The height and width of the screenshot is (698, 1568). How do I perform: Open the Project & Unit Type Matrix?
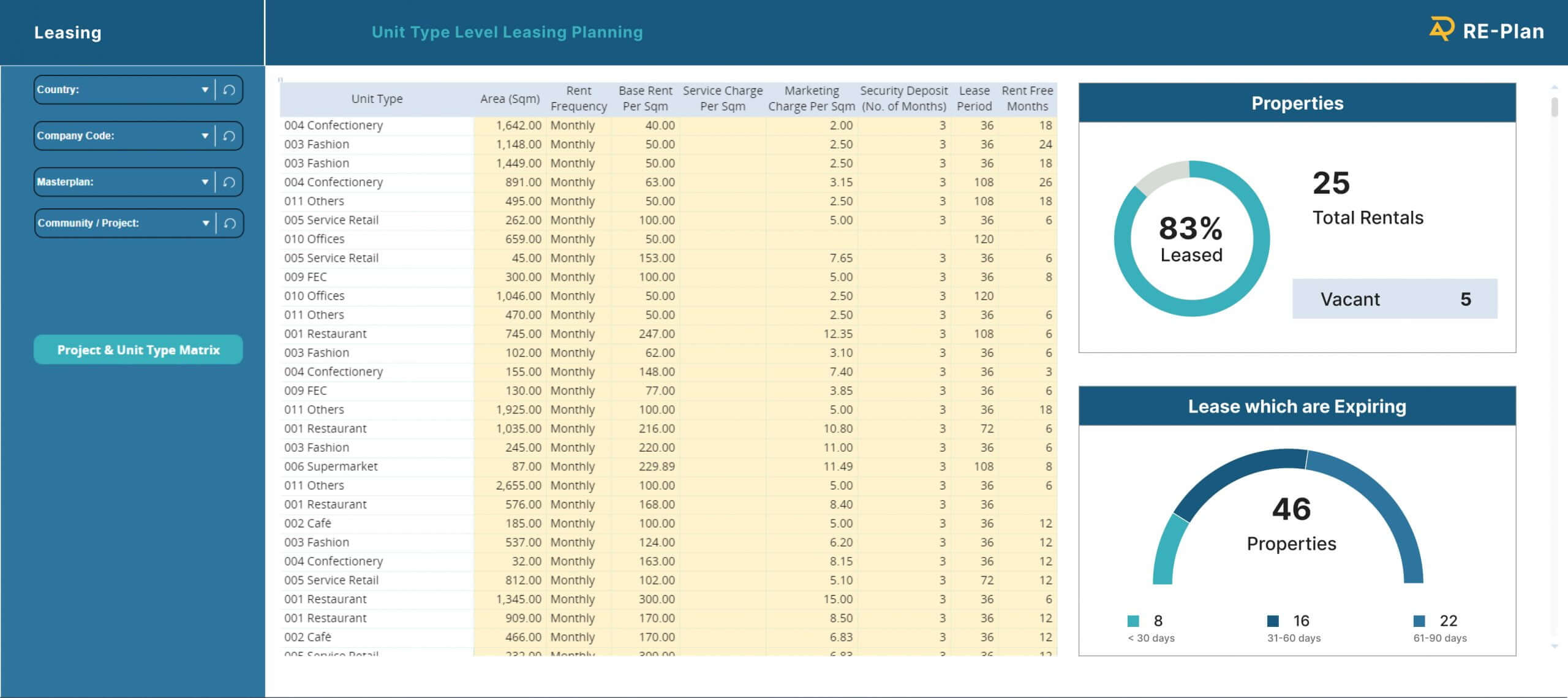point(138,350)
